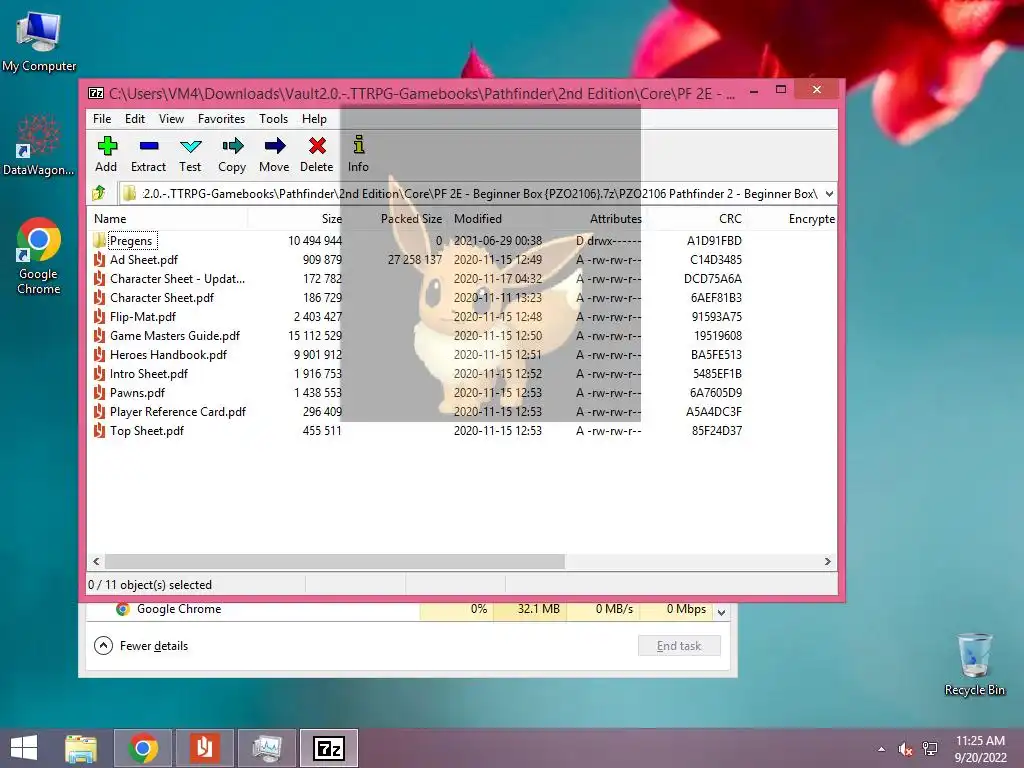The image size is (1024, 768).
Task: Sort by Encrypted column header
Action: pyautogui.click(x=812, y=219)
